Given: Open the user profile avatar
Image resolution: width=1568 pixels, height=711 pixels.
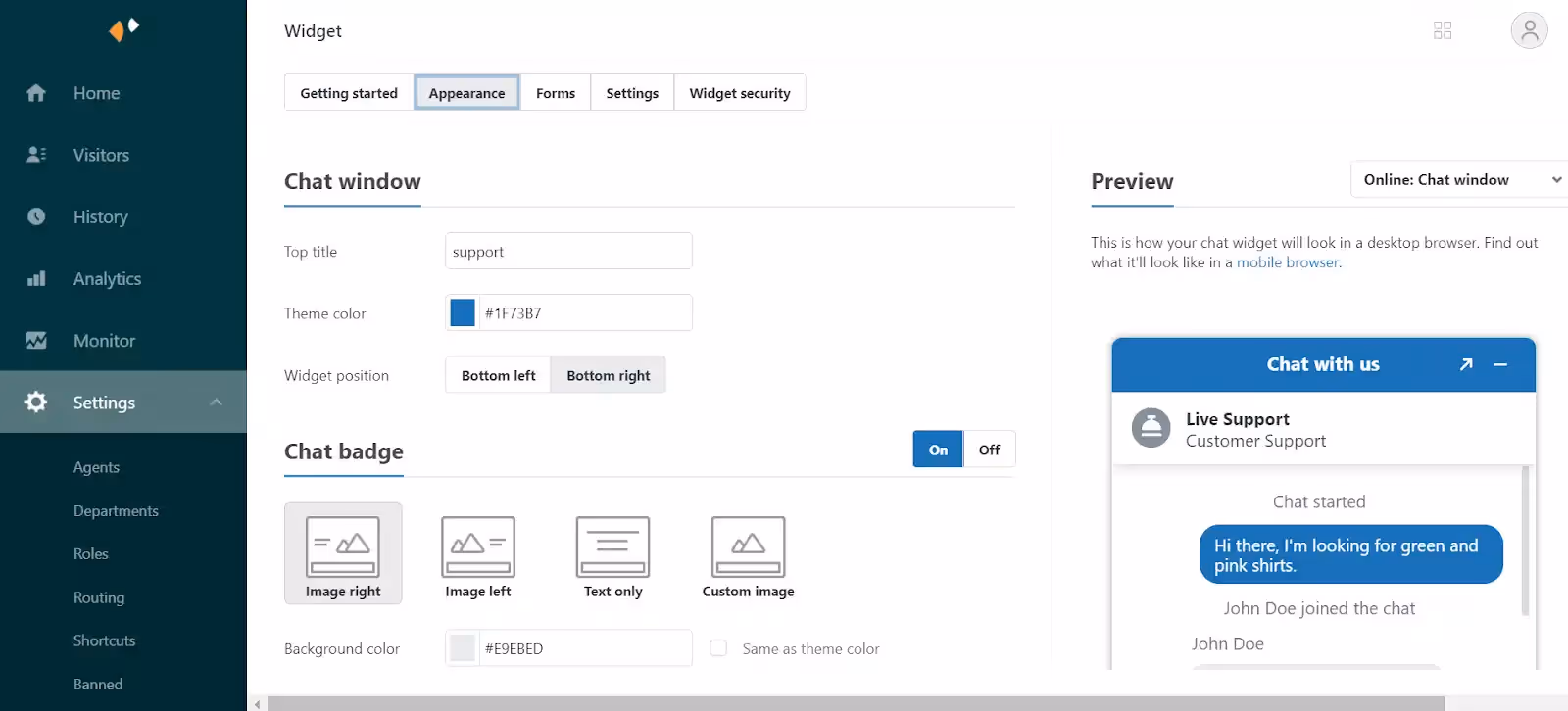Looking at the screenshot, I should [x=1529, y=30].
